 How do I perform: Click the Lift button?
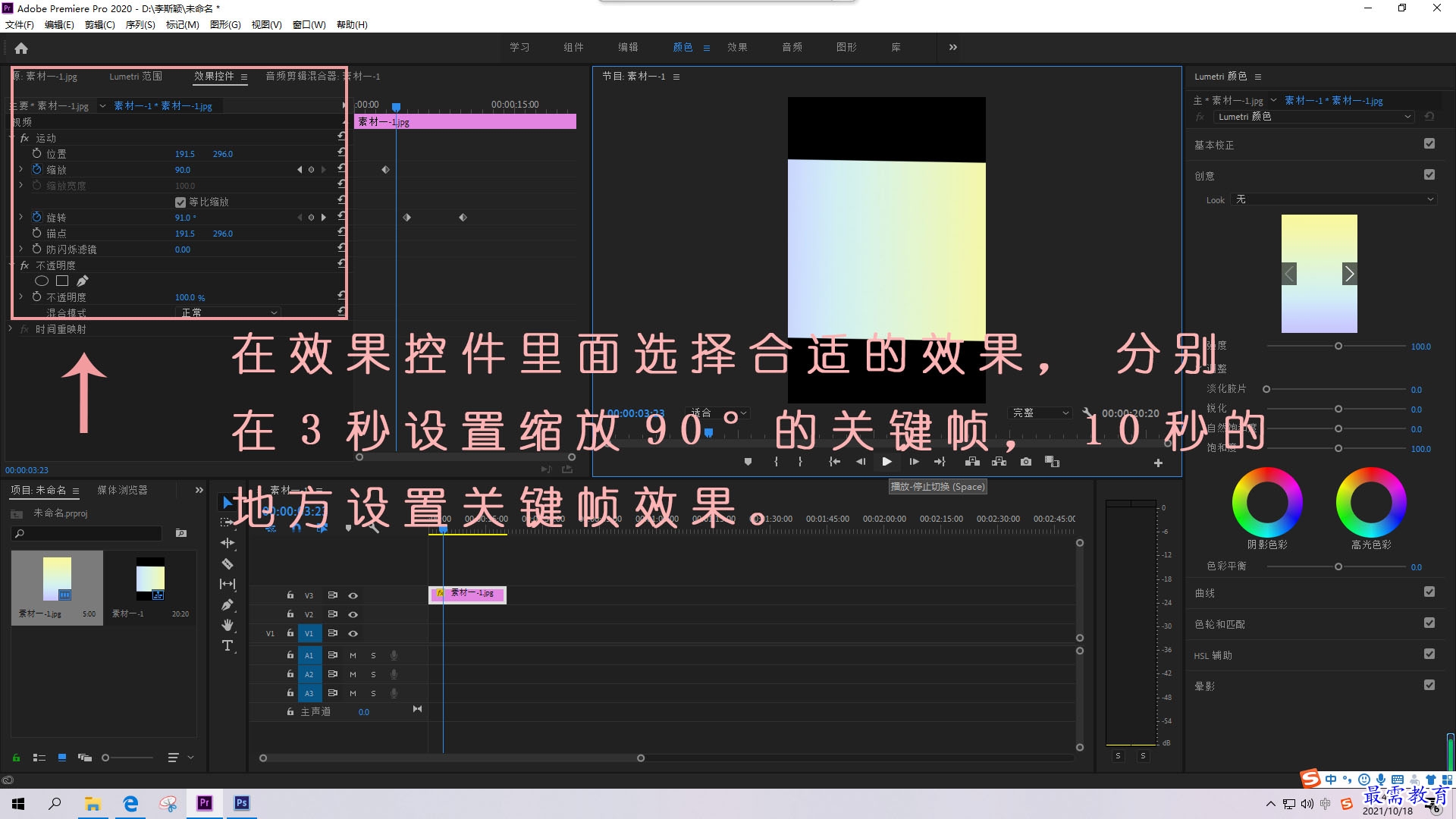point(972,462)
